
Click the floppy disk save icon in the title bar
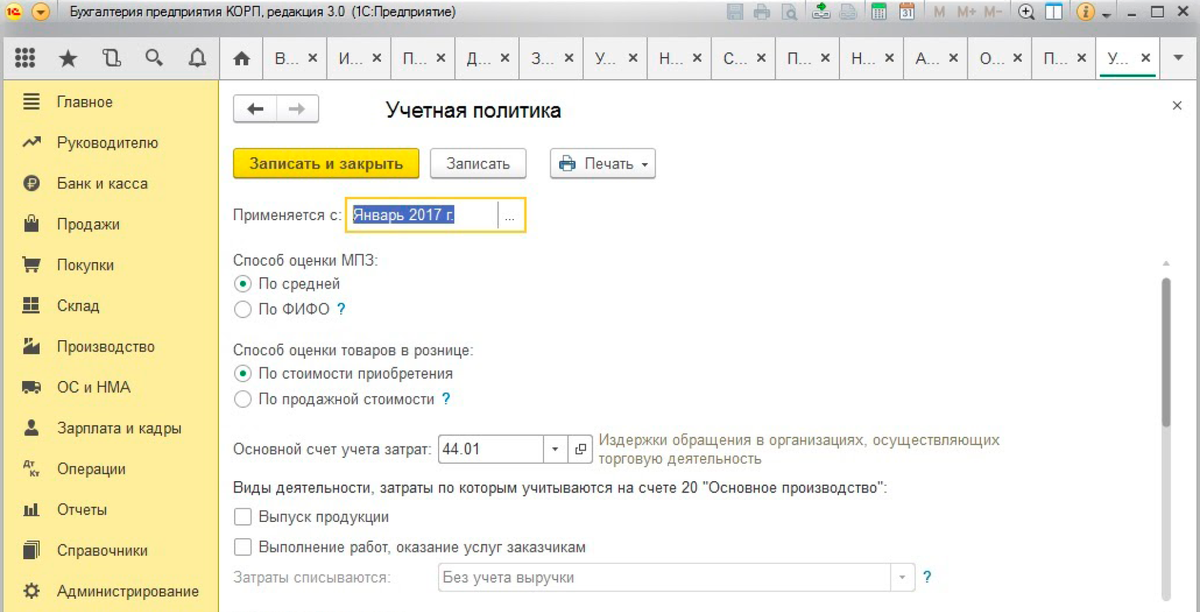click(735, 13)
